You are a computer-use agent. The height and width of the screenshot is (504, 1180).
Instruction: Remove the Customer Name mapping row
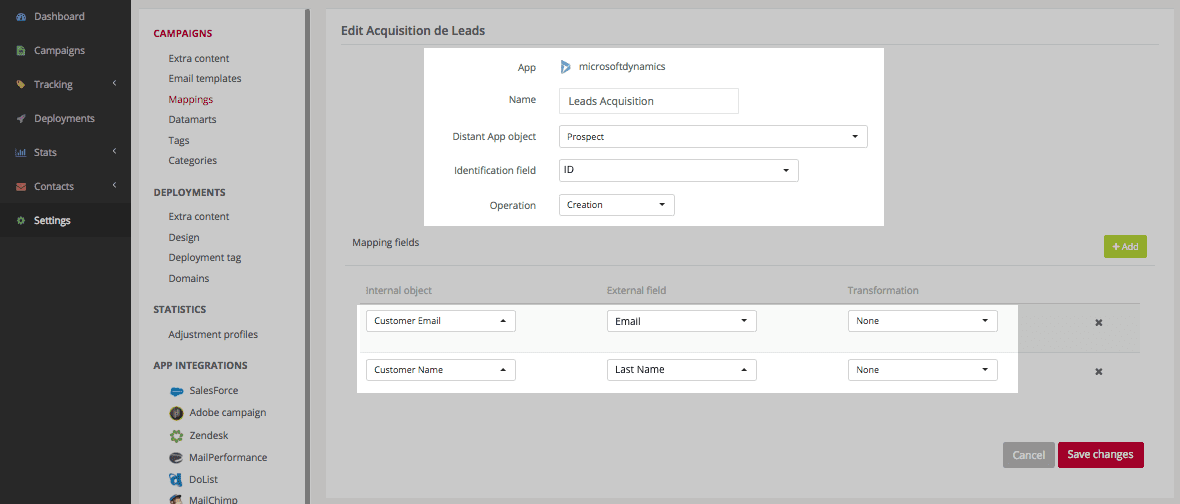(x=1099, y=371)
